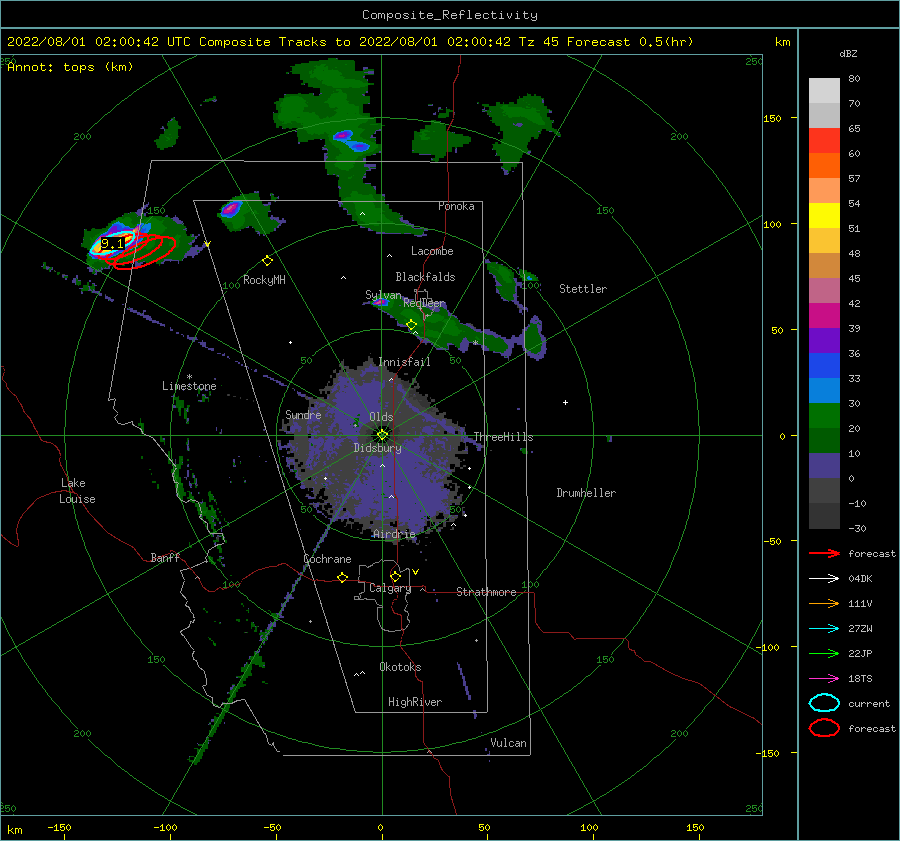
Task: Click the Banff town label
Action: pyautogui.click(x=165, y=557)
